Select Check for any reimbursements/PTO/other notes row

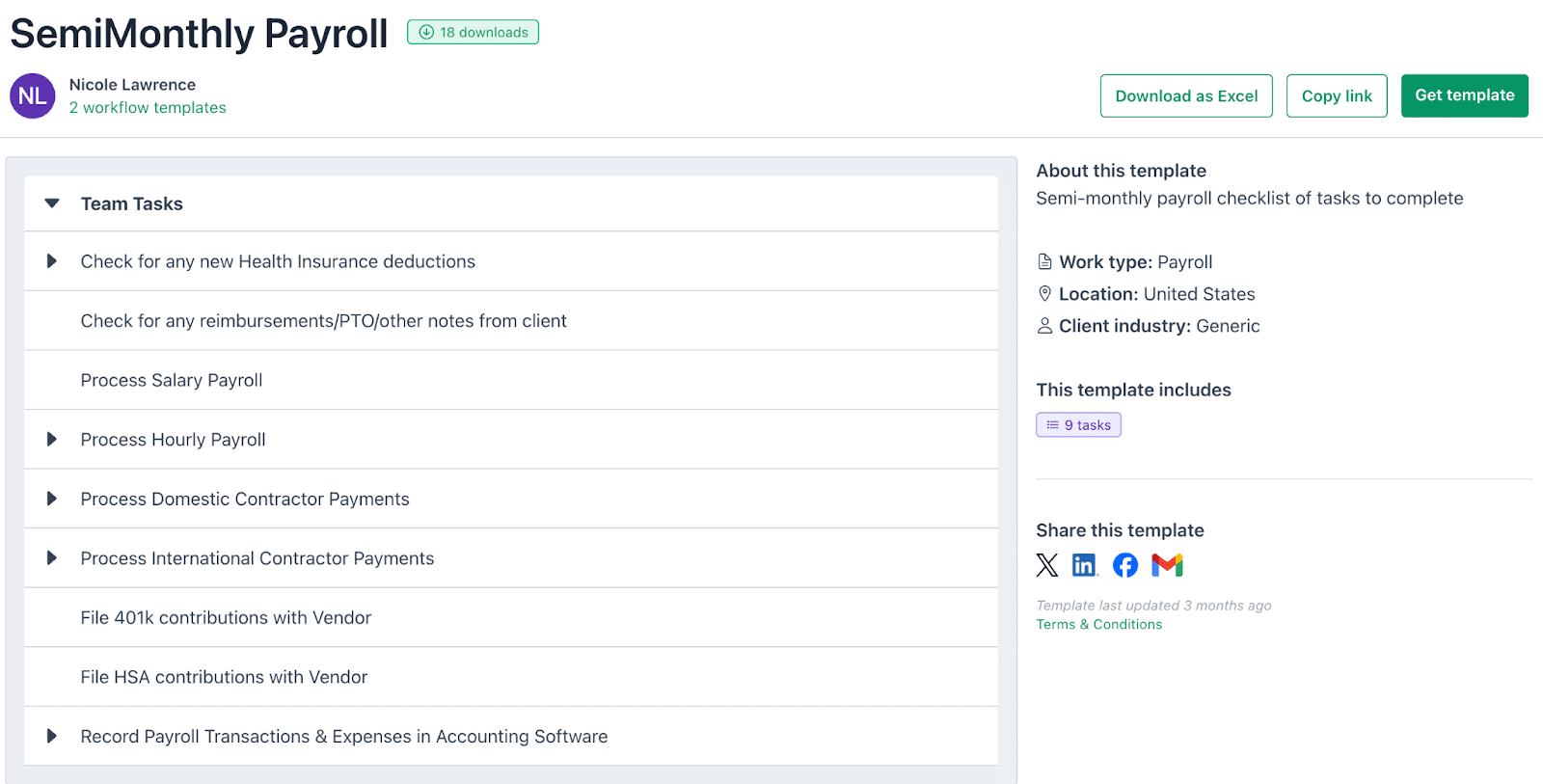pos(511,321)
